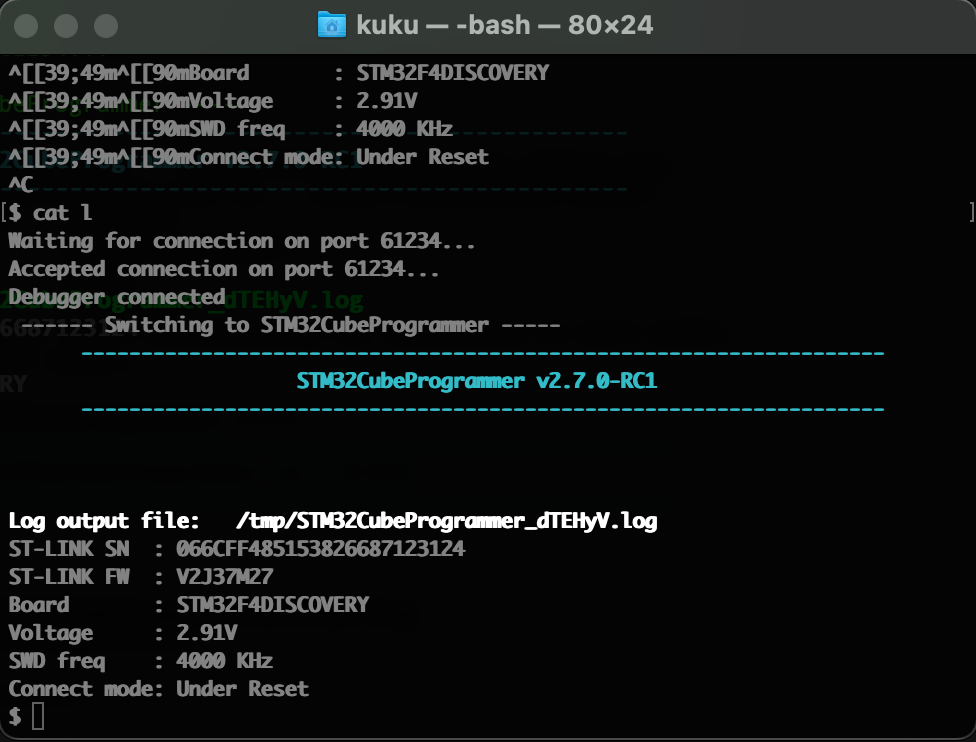Click bottom SWD freq value '4000 KHz'
This screenshot has height=742, width=976.
click(x=225, y=661)
